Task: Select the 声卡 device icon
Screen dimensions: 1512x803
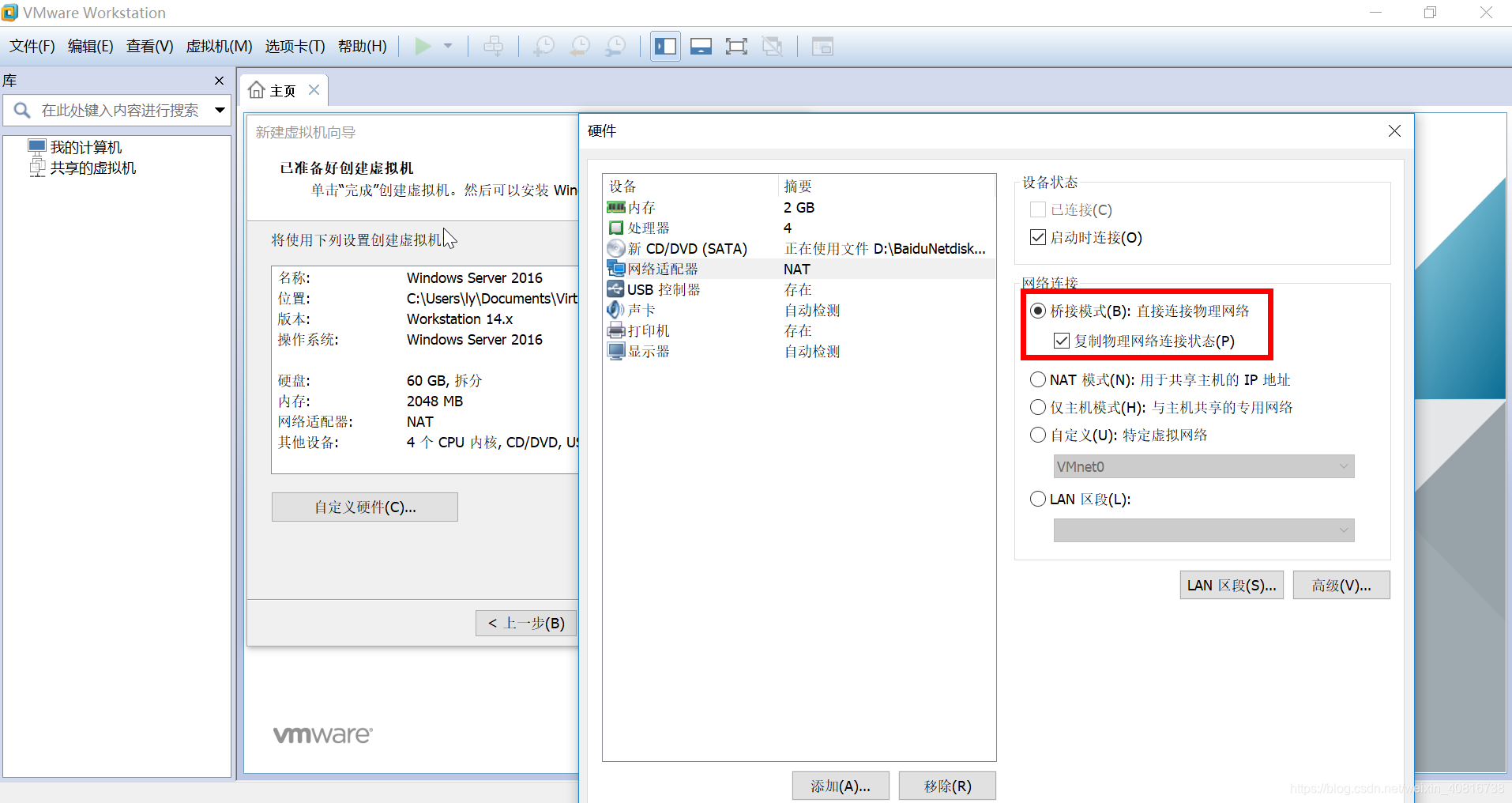Action: pyautogui.click(x=616, y=310)
